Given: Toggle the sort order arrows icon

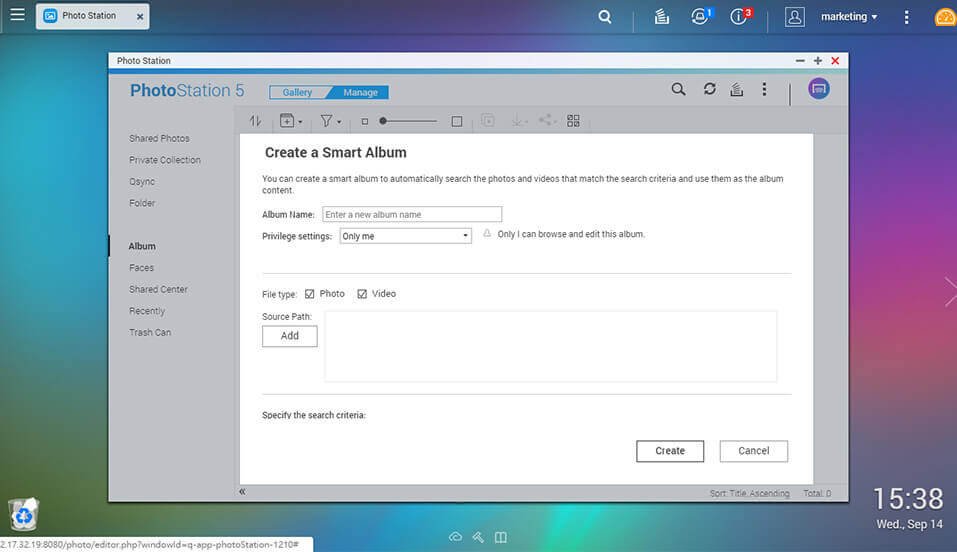Looking at the screenshot, I should pos(255,121).
